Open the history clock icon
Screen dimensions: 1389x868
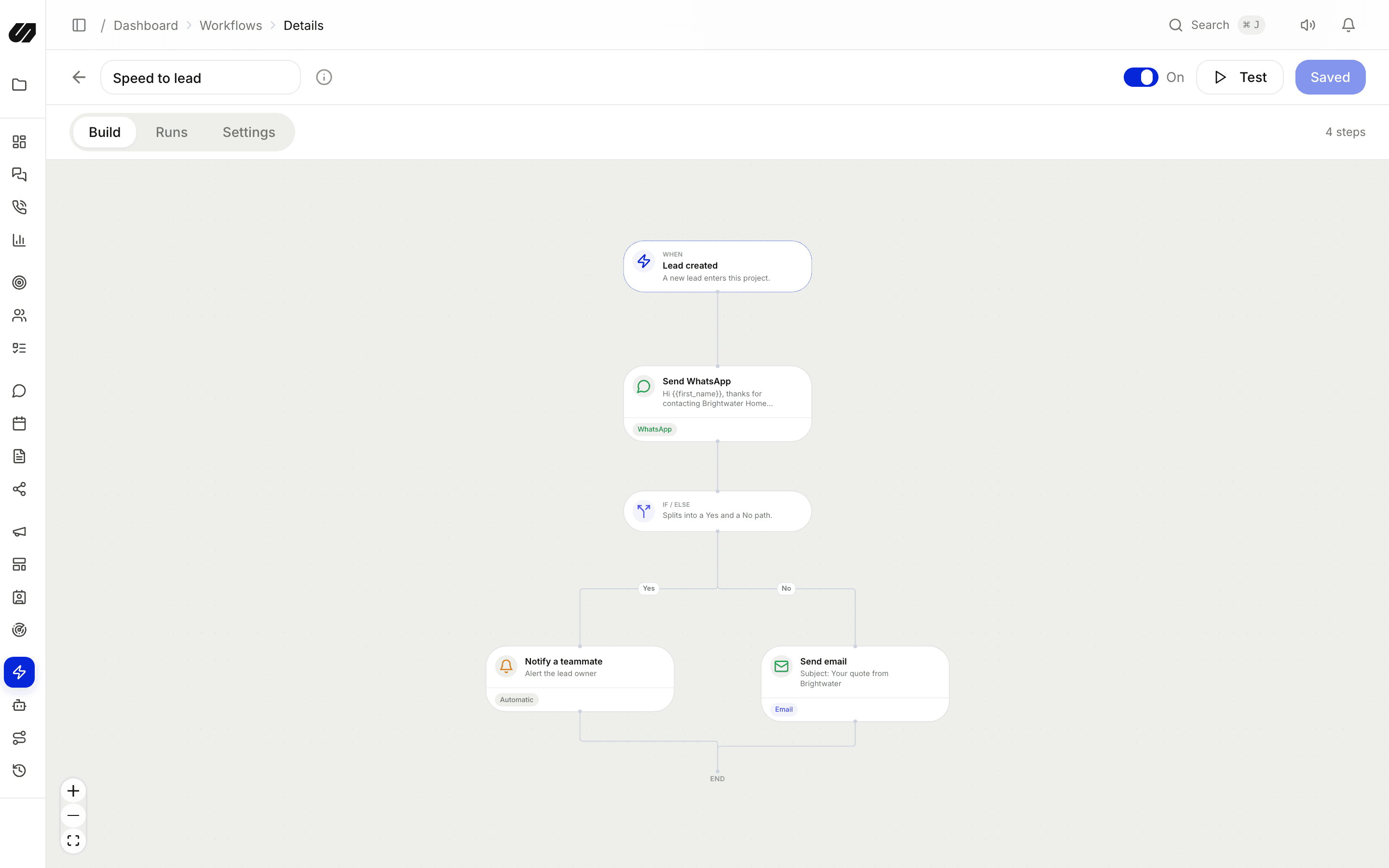point(19,771)
